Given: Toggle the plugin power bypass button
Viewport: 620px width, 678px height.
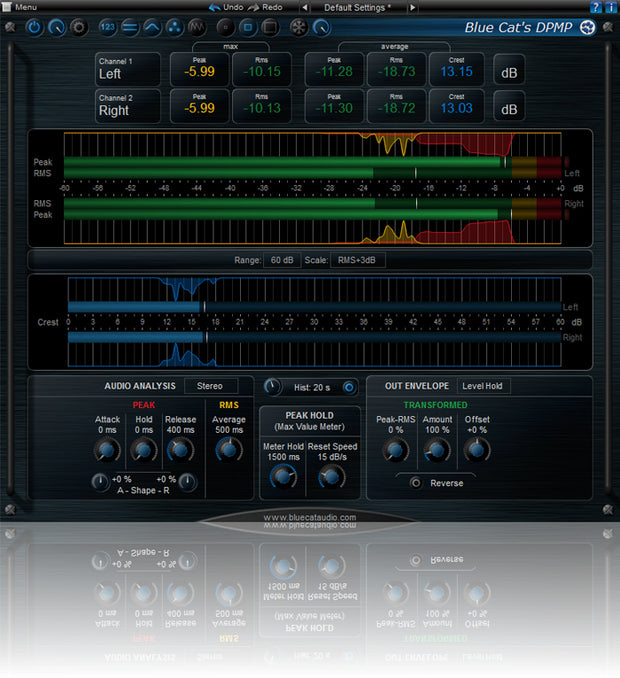Looking at the screenshot, I should 34,27.
